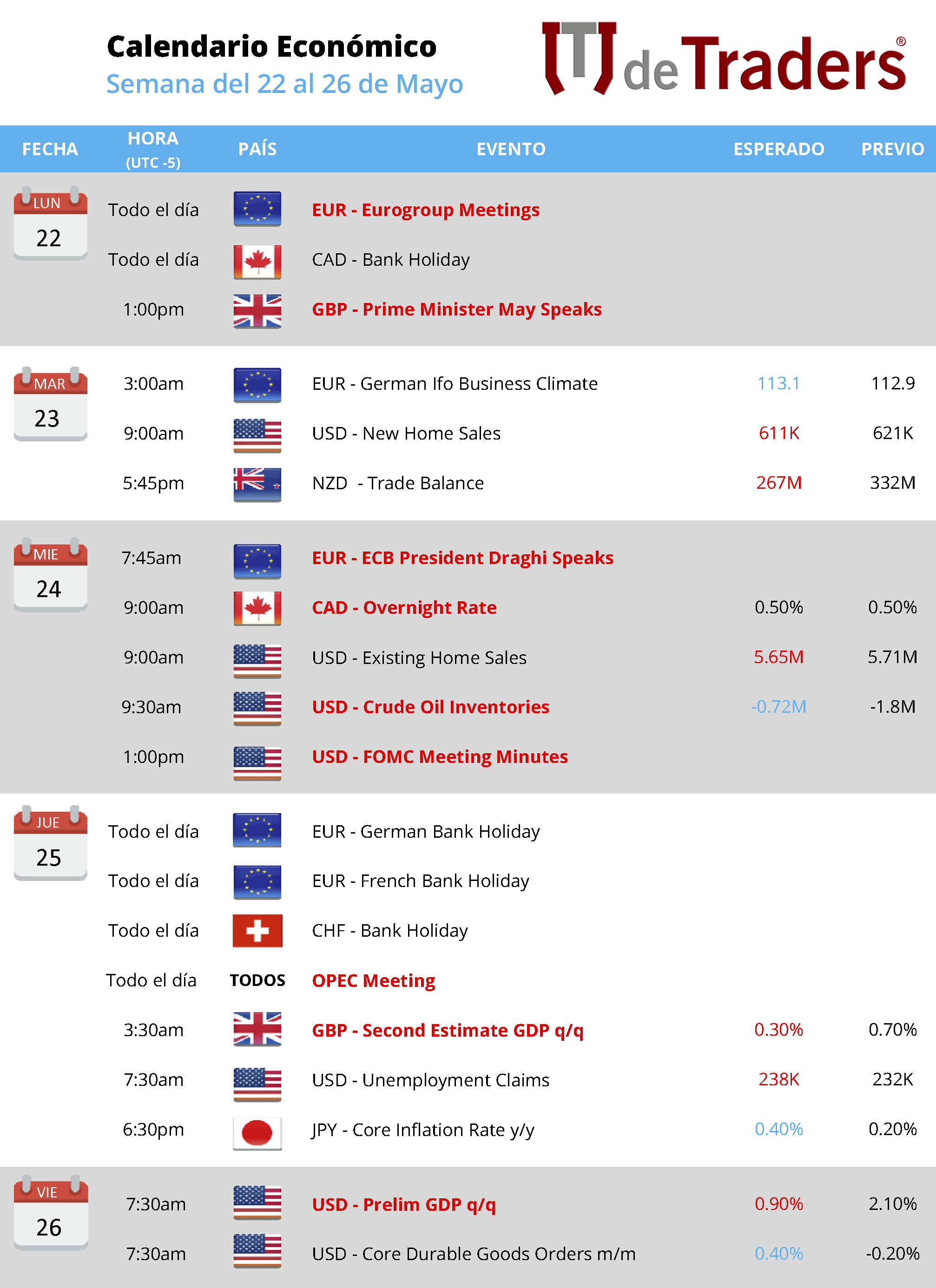Open GBP - Second Estimate GDP q/q event
This screenshot has height=1288, width=936.
pyautogui.click(x=448, y=1030)
